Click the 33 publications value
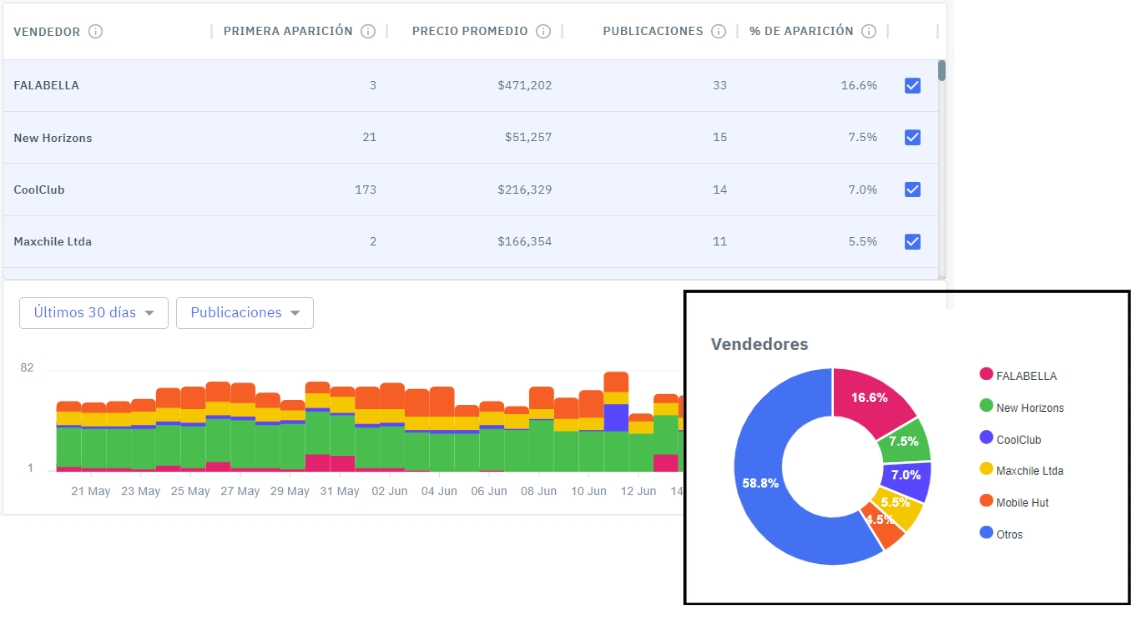Image resolution: width=1143 pixels, height=618 pixels. [x=719, y=85]
